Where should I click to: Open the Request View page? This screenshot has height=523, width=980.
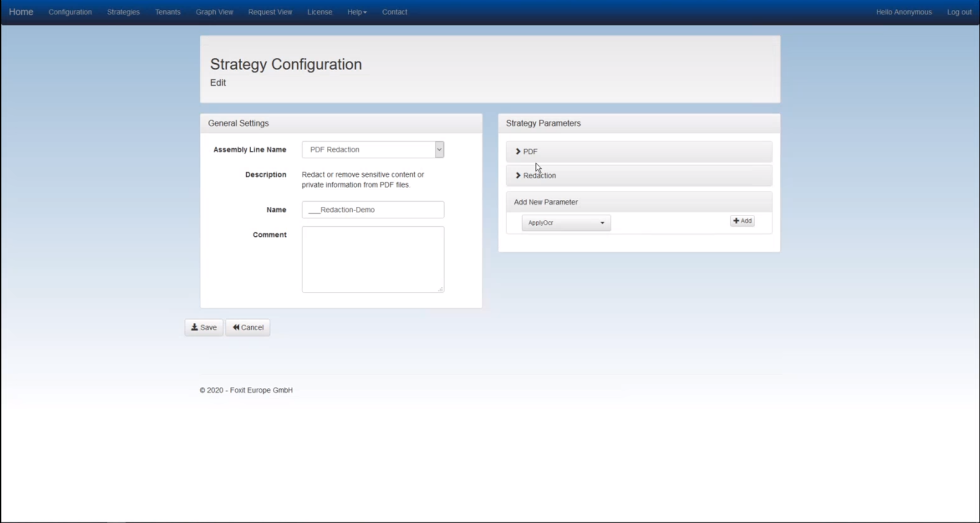[270, 12]
